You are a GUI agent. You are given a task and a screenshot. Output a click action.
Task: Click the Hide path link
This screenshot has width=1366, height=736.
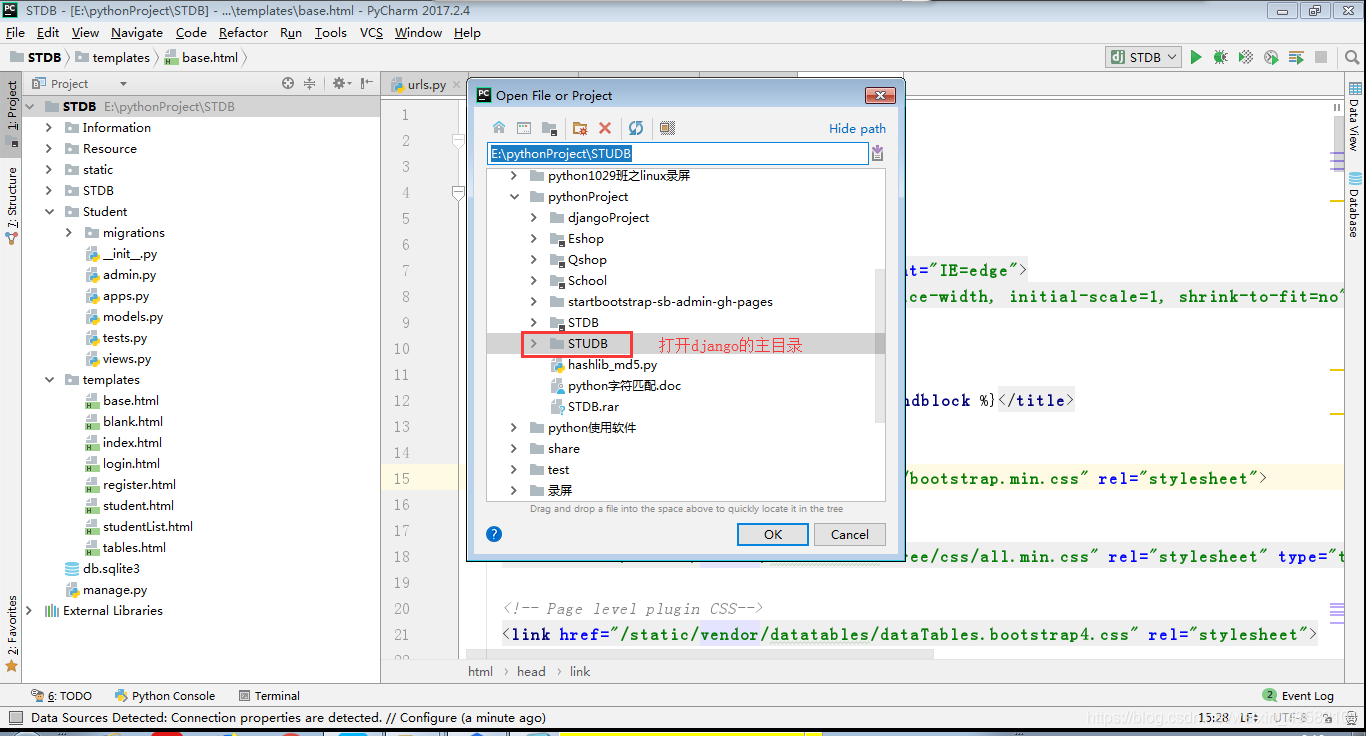coord(857,129)
